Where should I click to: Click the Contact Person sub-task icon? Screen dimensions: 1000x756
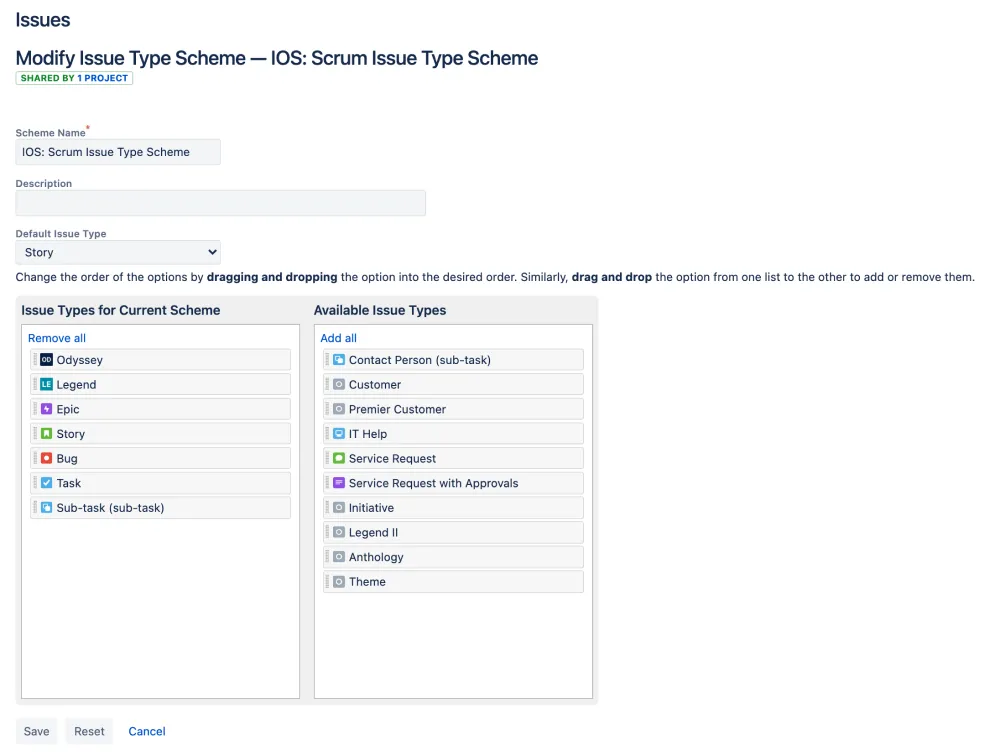pyautogui.click(x=339, y=360)
